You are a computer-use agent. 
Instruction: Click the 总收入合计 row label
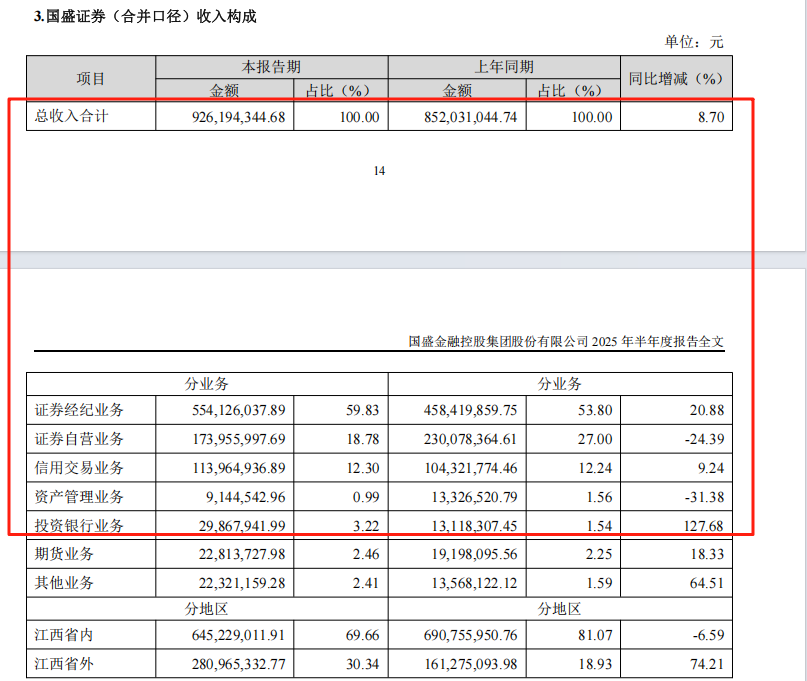tap(71, 117)
